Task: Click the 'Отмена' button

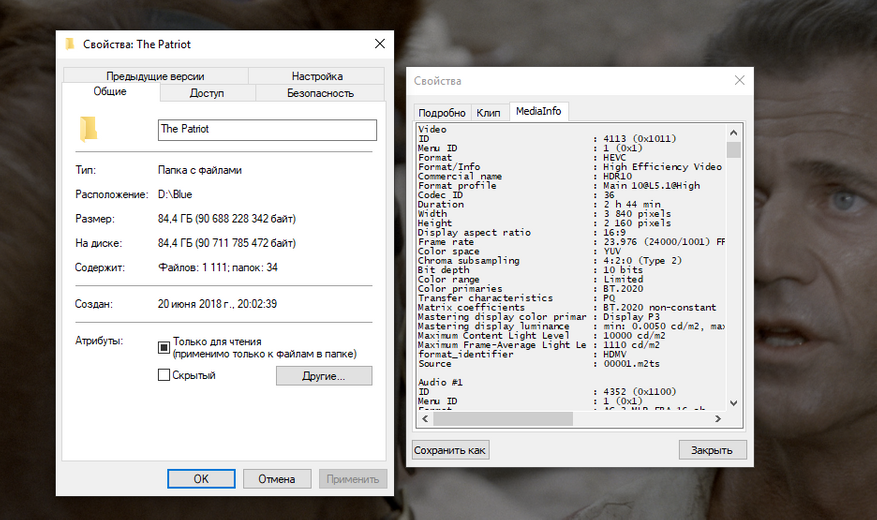Action: pos(277,479)
